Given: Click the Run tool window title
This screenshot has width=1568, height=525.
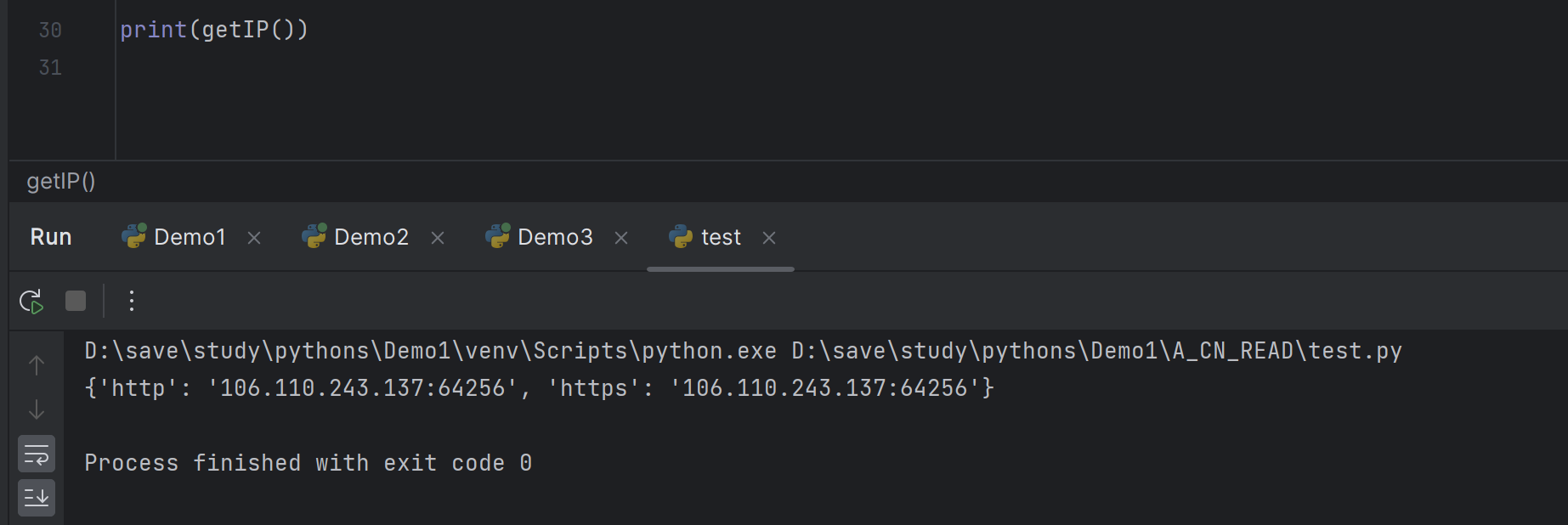Looking at the screenshot, I should 51,237.
